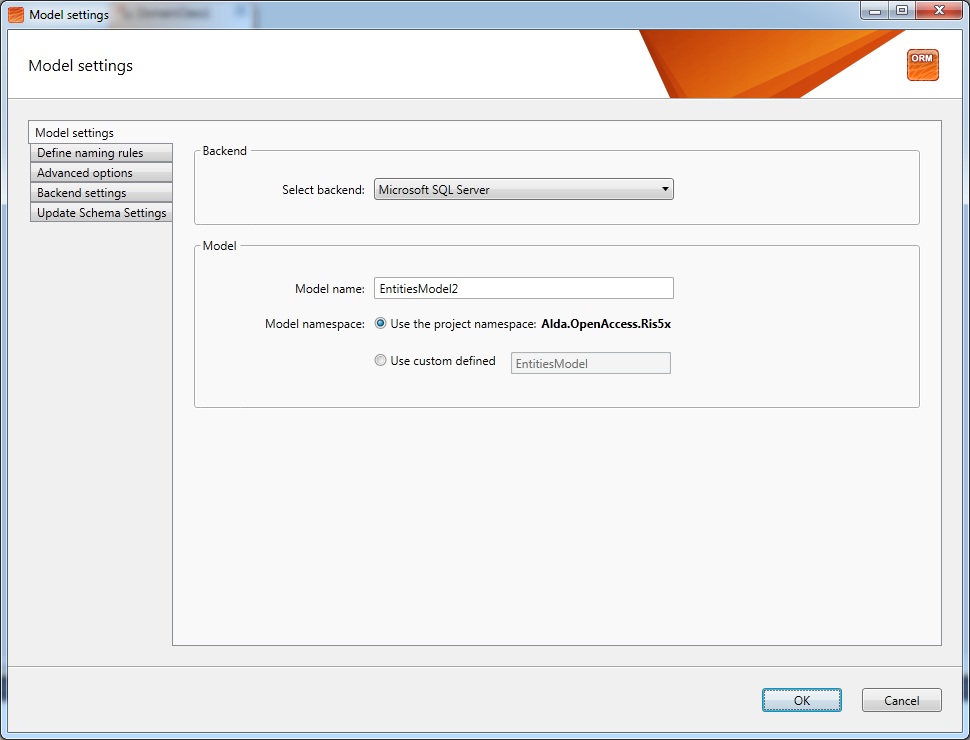970x740 pixels.
Task: Click the Microsoft SQL Server combo box
Action: point(523,189)
